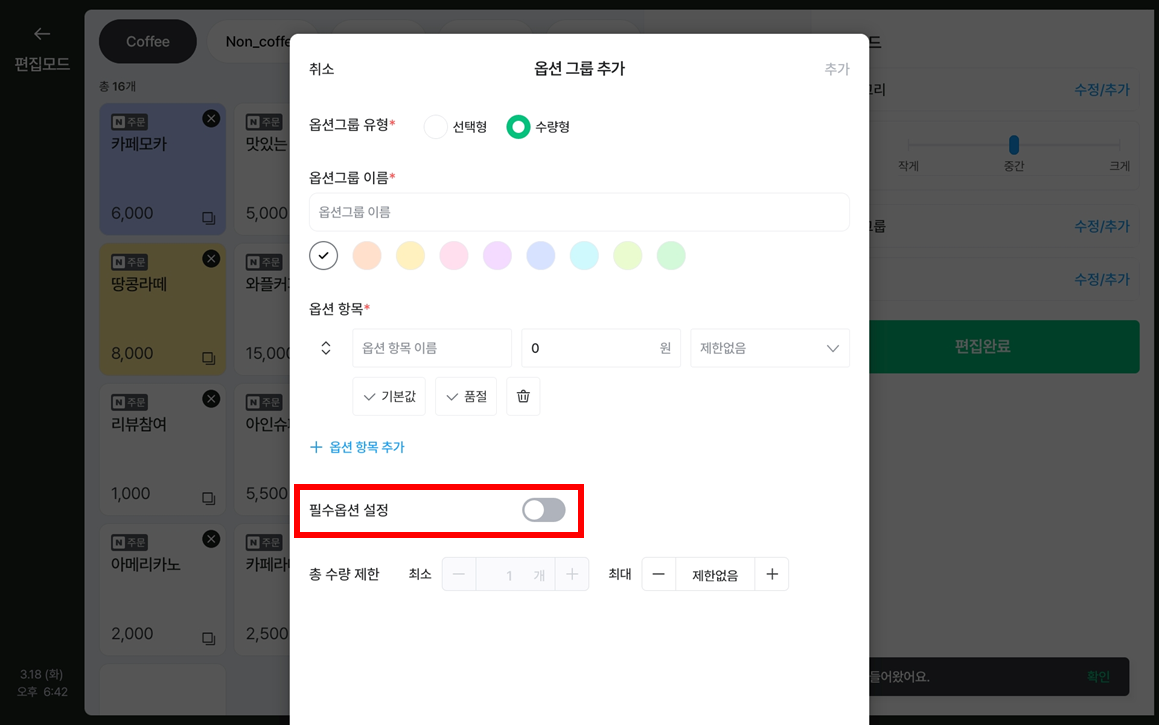Open the 카페모카 menu card
Image resolution: width=1159 pixels, height=725 pixels.
pos(163,169)
